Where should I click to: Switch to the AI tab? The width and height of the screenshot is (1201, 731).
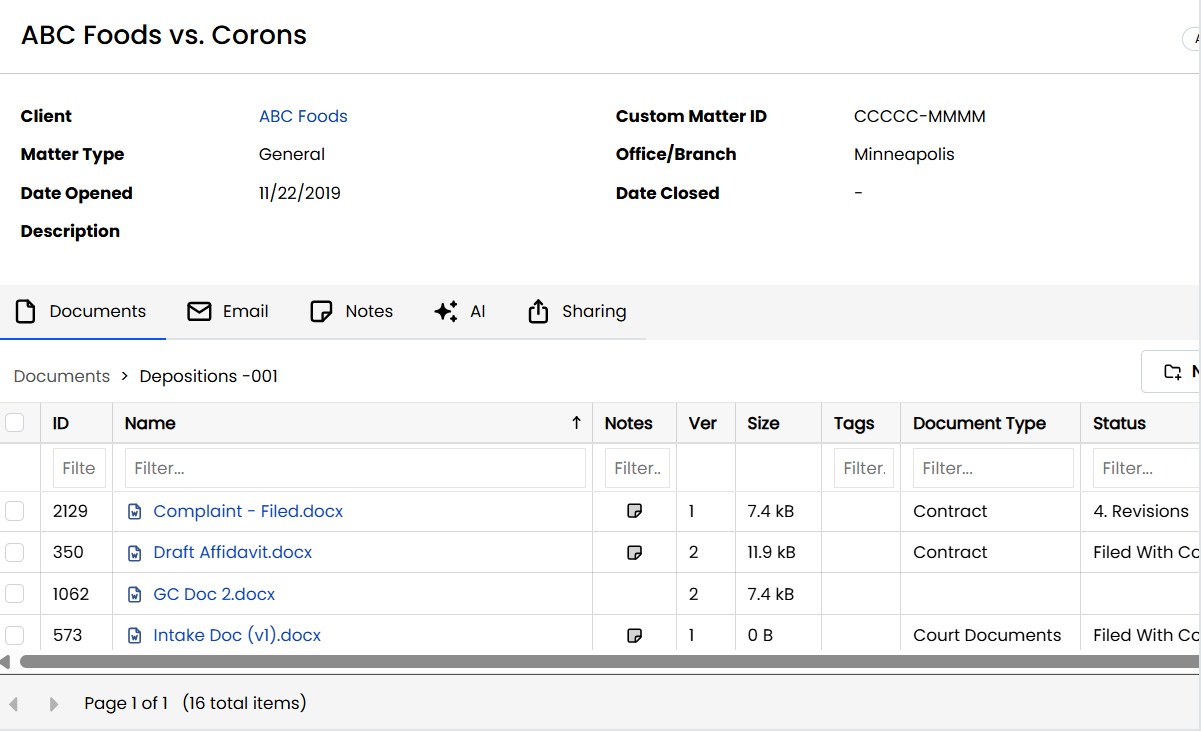click(460, 311)
